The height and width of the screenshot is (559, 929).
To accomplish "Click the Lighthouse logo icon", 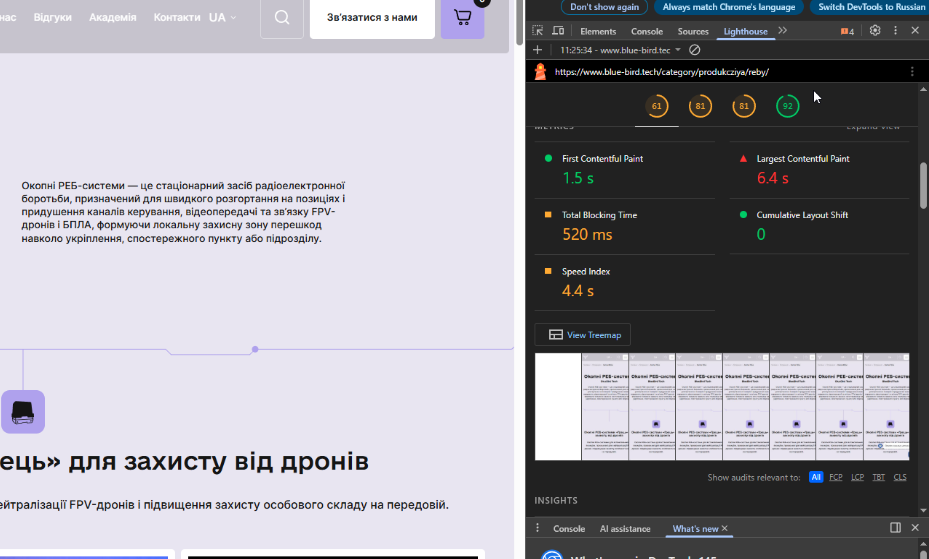I will [540, 72].
